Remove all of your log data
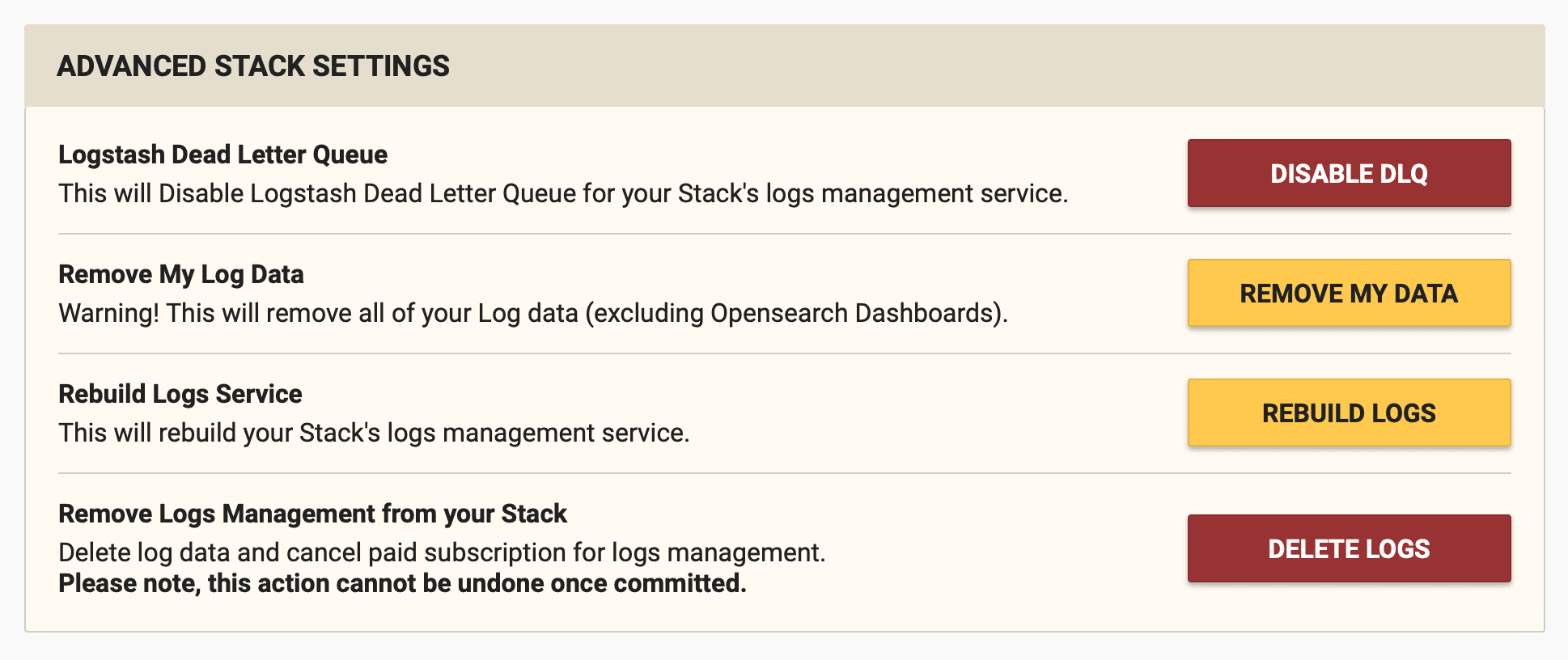Screen dimensions: 1568x660 [1347, 293]
